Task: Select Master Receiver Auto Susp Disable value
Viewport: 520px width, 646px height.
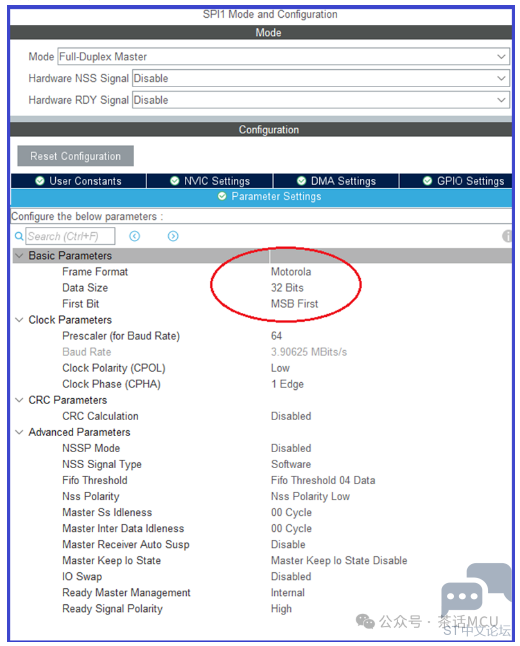Action: coord(288,545)
